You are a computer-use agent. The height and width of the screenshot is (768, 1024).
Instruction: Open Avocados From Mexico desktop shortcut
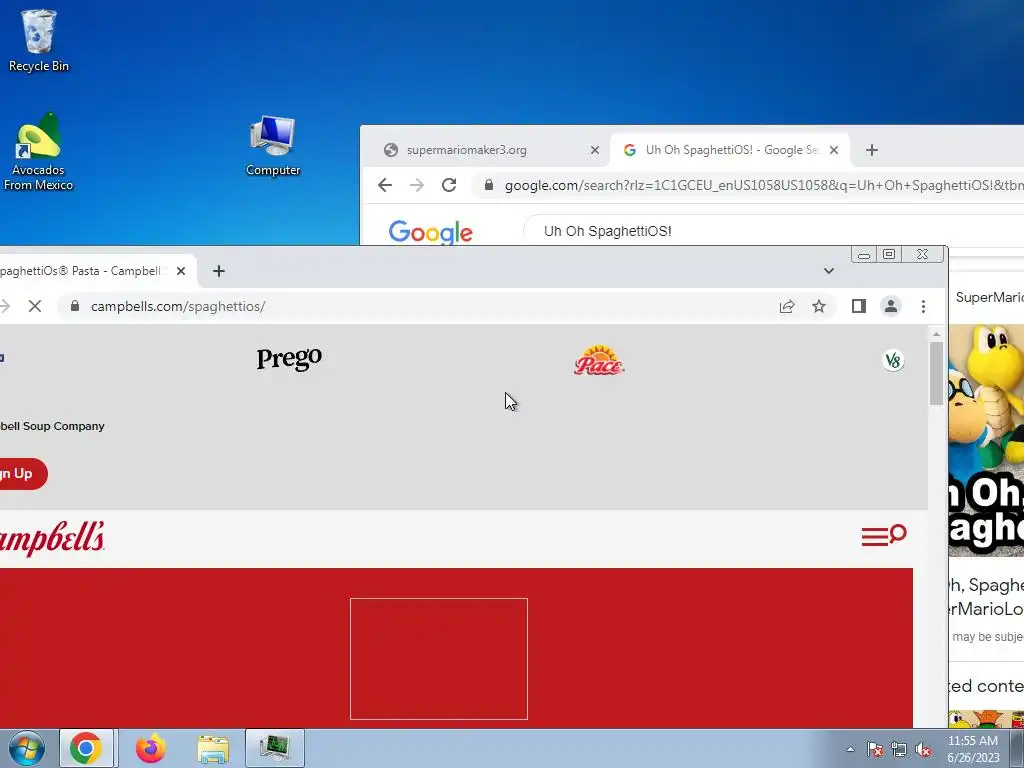pos(39,152)
